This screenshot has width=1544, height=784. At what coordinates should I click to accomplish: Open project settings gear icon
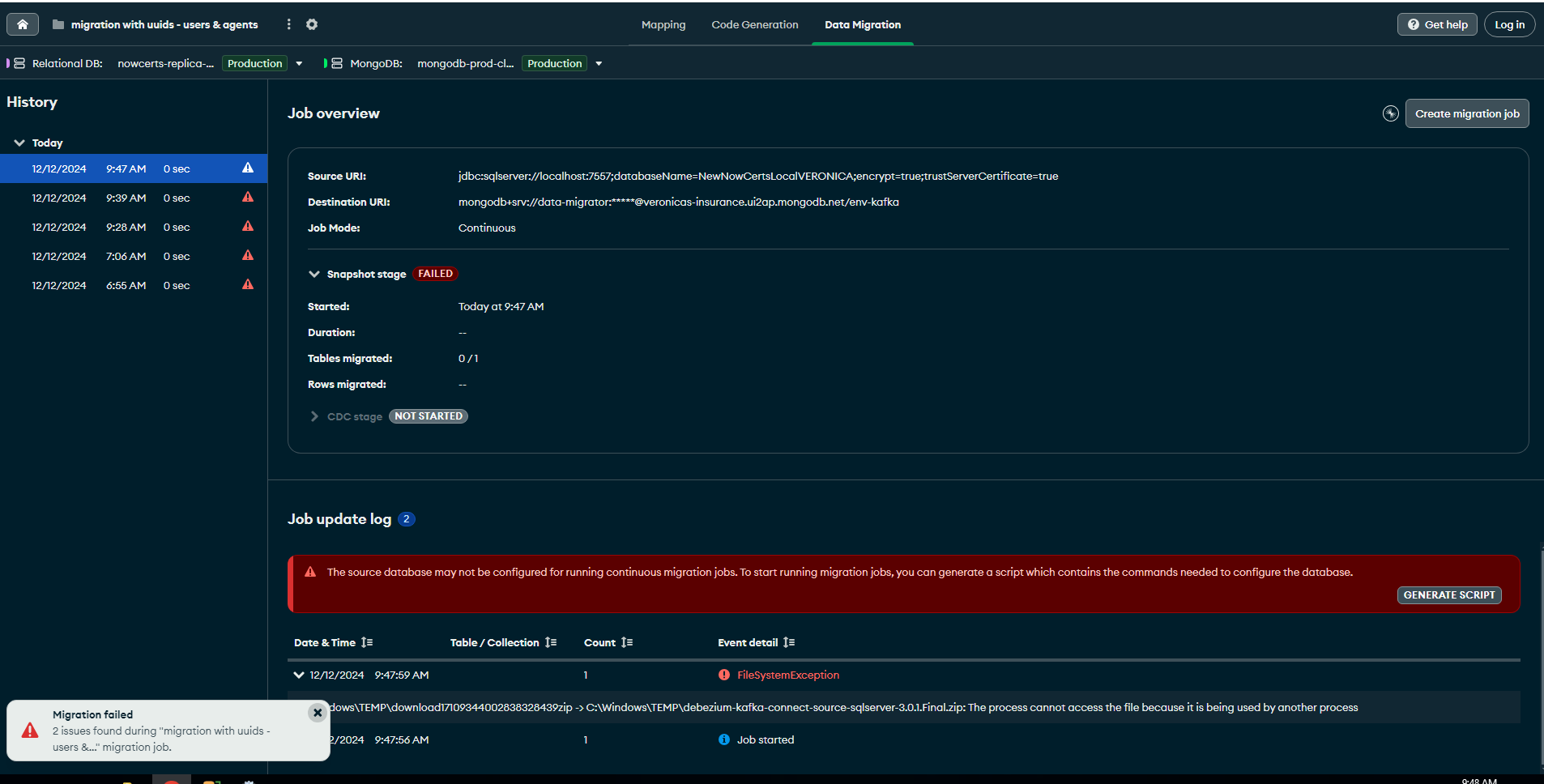pos(312,24)
